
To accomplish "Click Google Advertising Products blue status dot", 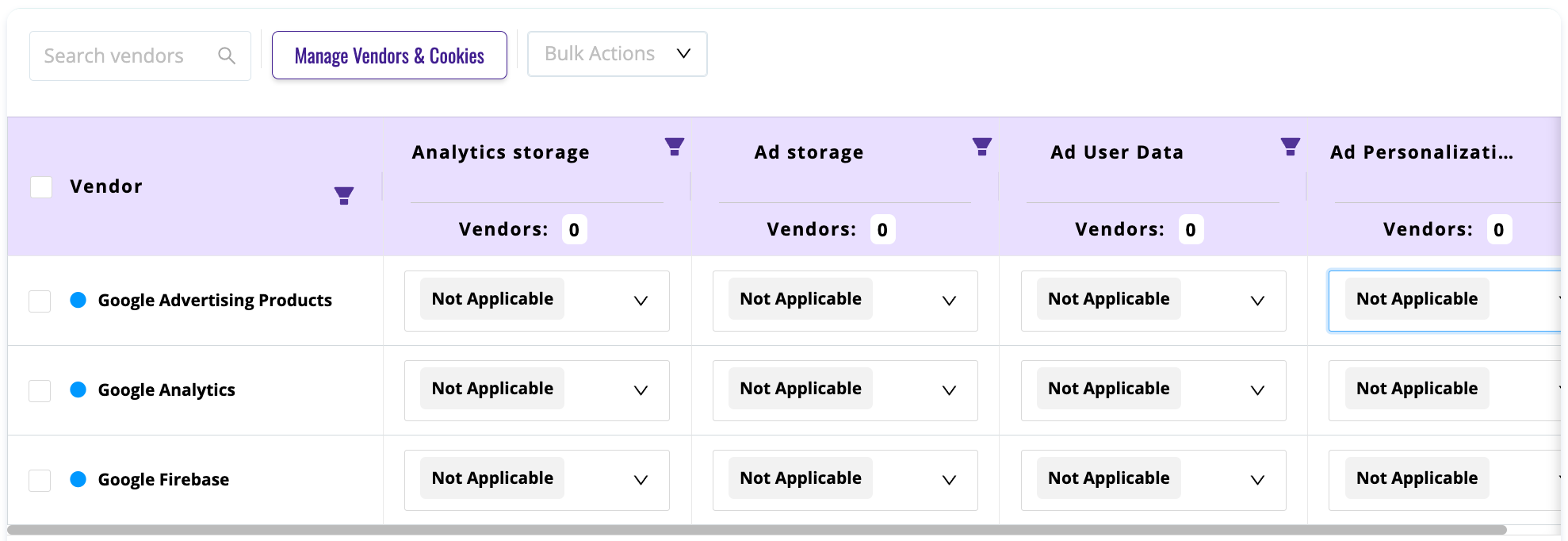I will (x=78, y=300).
